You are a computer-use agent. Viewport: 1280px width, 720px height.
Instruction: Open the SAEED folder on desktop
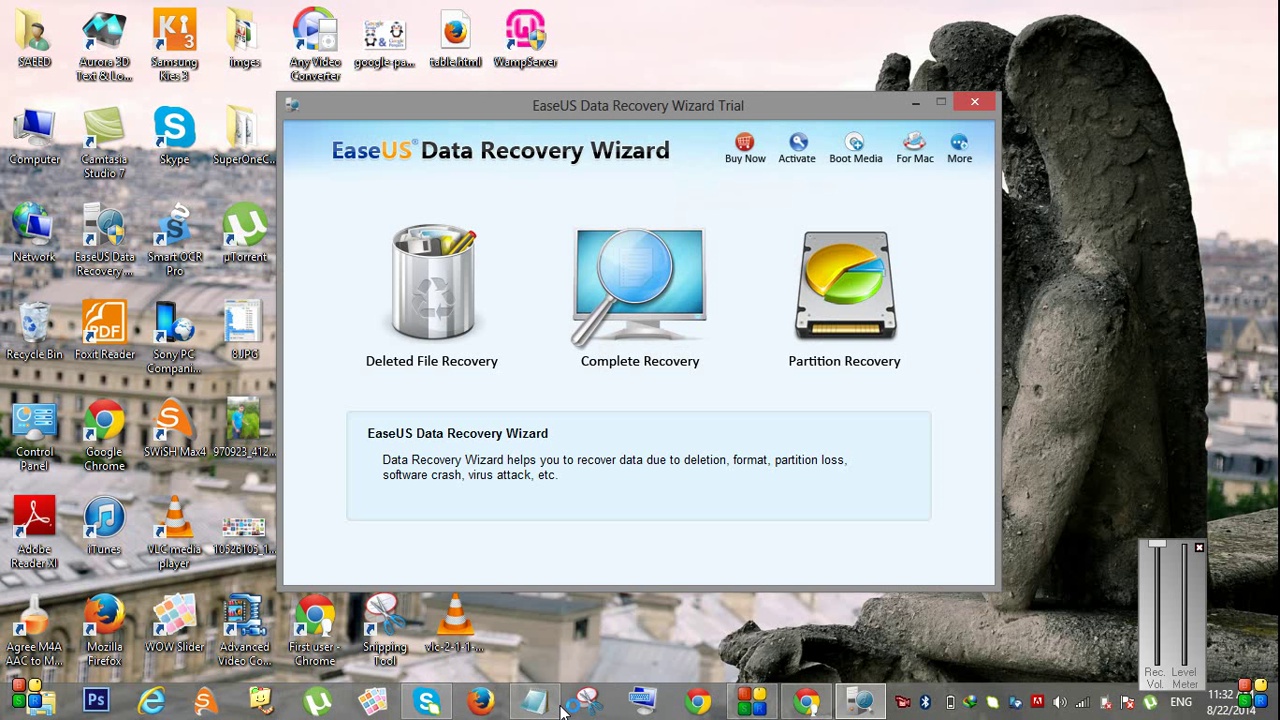click(x=34, y=40)
